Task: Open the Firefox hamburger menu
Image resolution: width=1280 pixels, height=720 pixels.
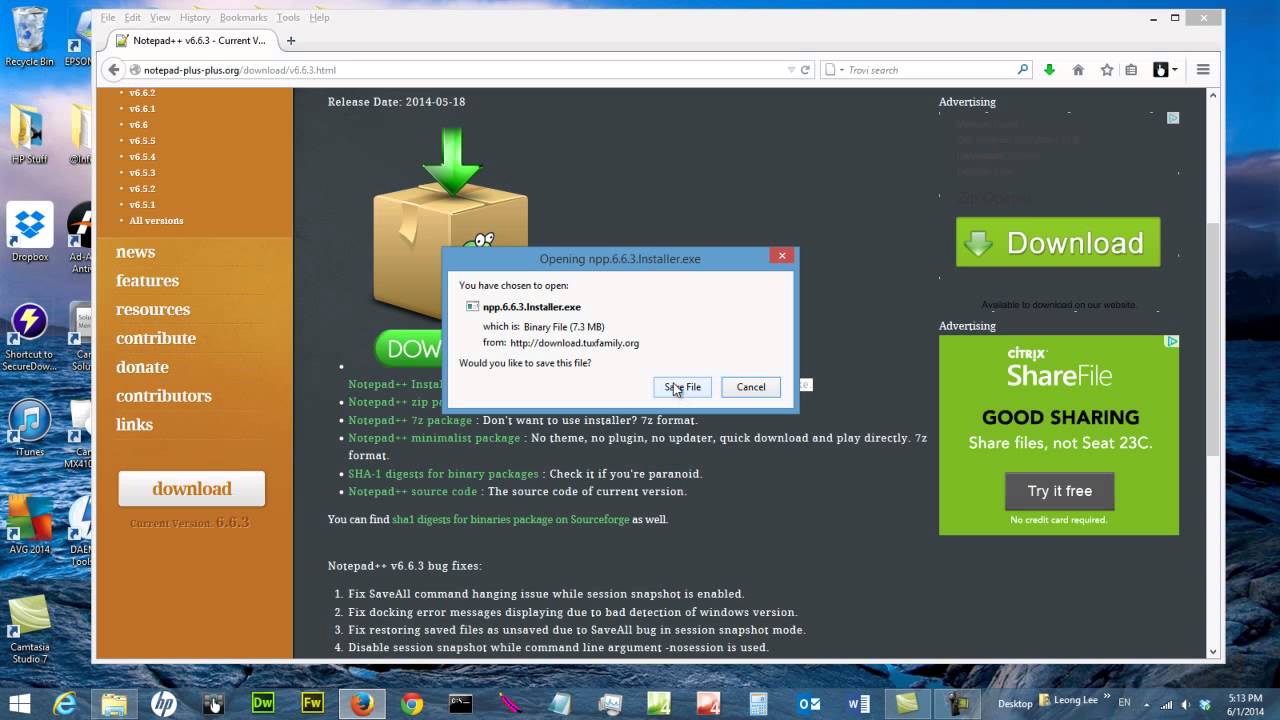Action: click(1203, 70)
